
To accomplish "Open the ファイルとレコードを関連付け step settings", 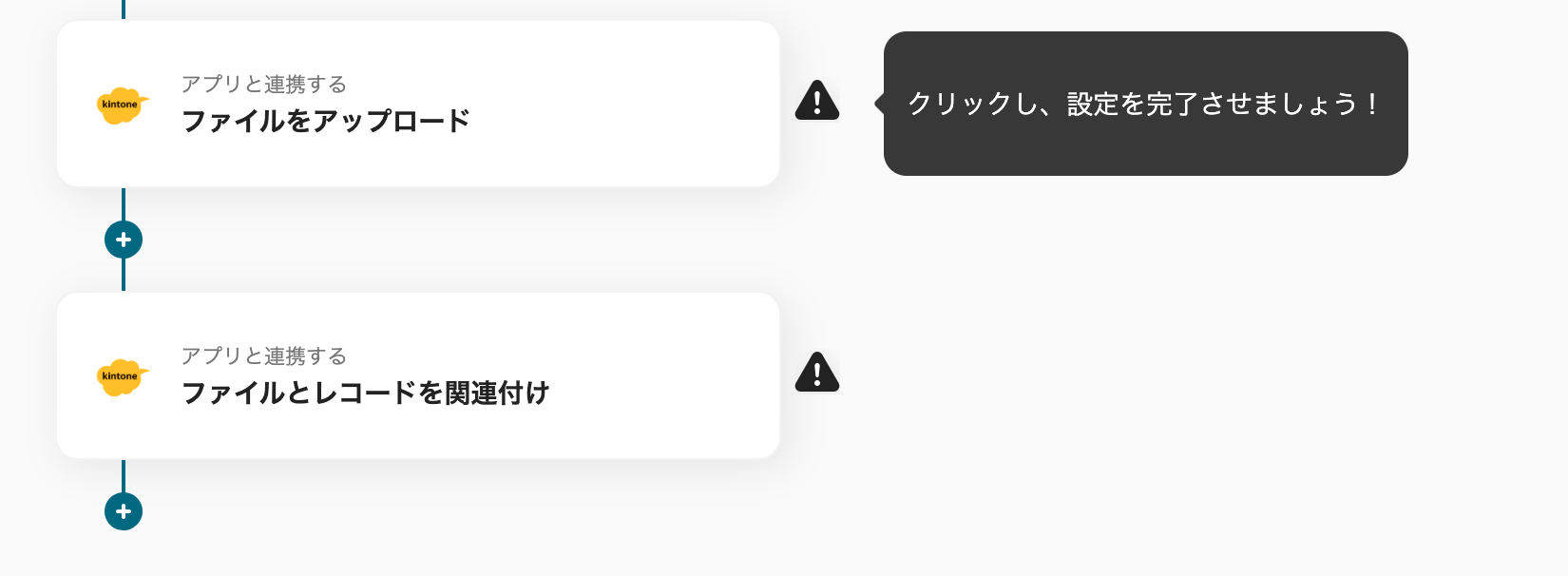I will click(x=418, y=375).
